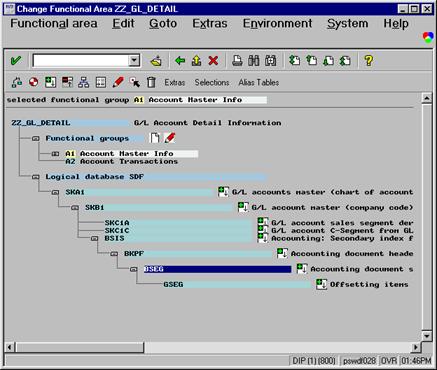Image resolution: width=437 pixels, height=370 pixels.
Task: Open the Help menu
Action: [396, 24]
